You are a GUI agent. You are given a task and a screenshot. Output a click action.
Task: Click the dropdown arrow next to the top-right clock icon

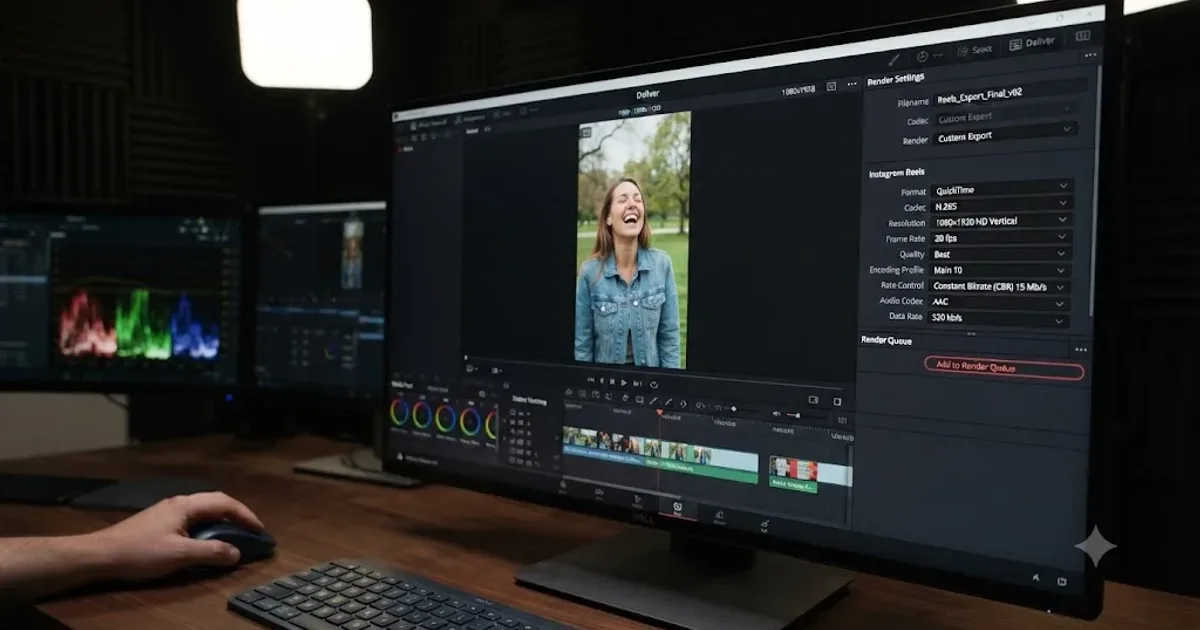(938, 55)
